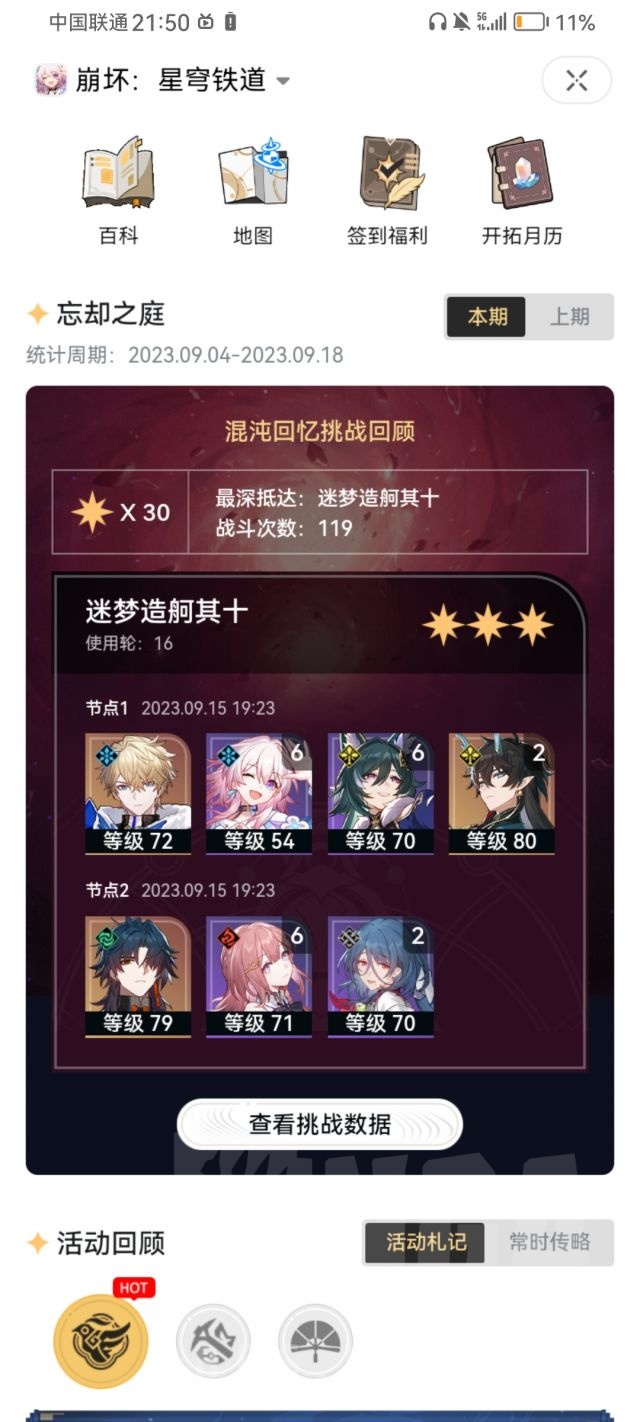Open the 百科 encyclopedia book icon
Screen dimensions: 640x1422
(x=118, y=174)
